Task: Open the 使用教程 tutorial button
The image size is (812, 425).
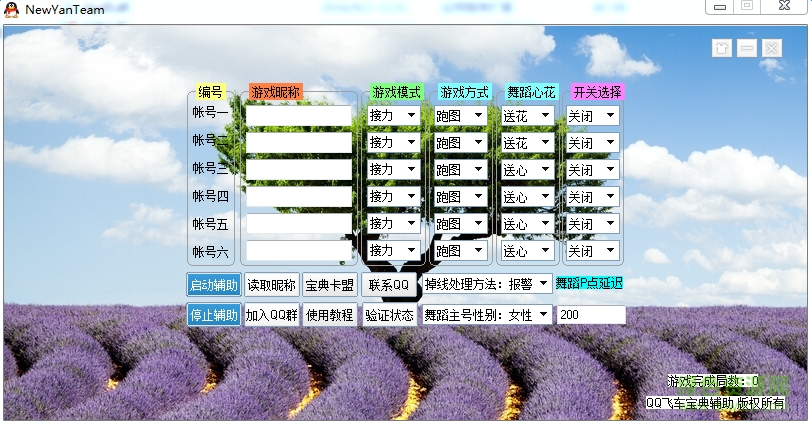Action: (329, 315)
